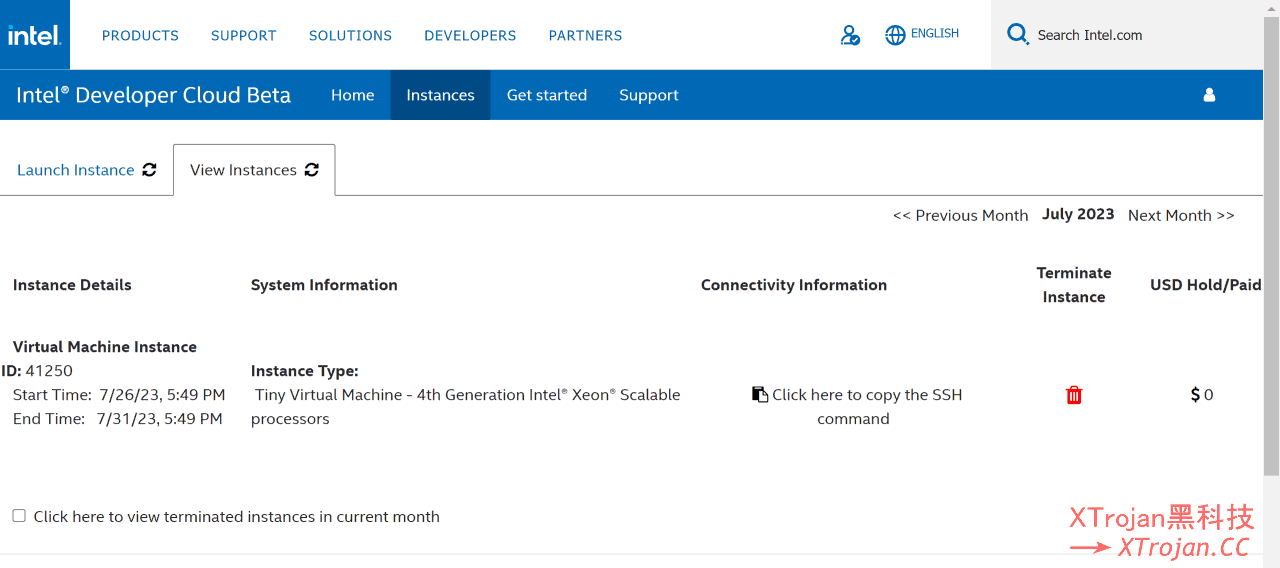
Task: Enable view terminated instances checkbox
Action: coord(19,516)
